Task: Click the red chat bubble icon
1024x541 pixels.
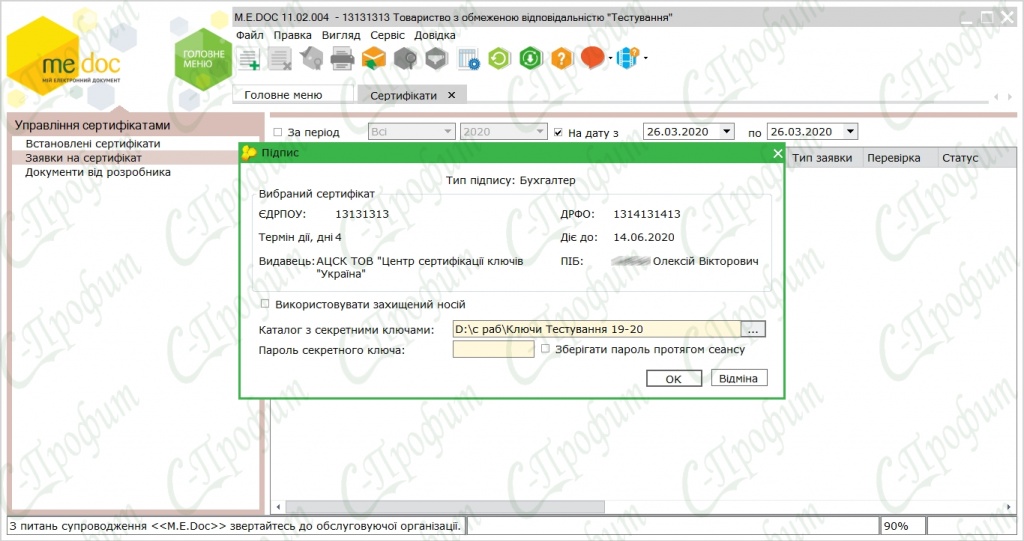Action: click(592, 58)
